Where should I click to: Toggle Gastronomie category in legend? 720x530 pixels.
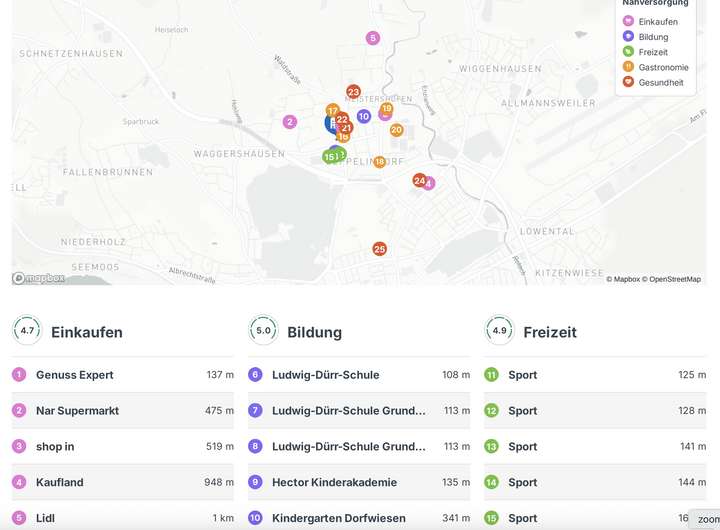click(x=663, y=67)
